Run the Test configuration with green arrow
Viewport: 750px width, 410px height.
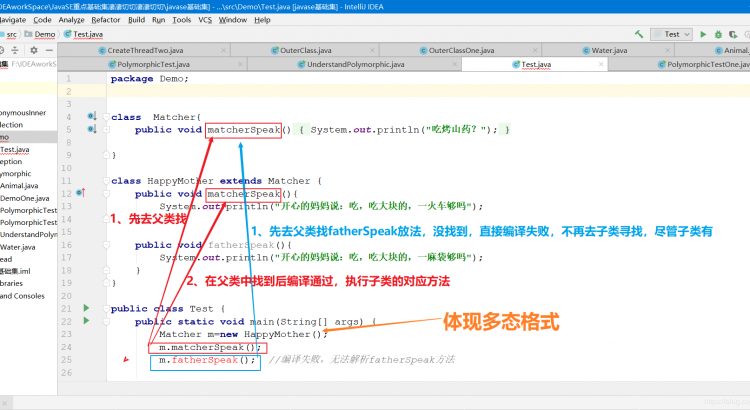tap(703, 33)
